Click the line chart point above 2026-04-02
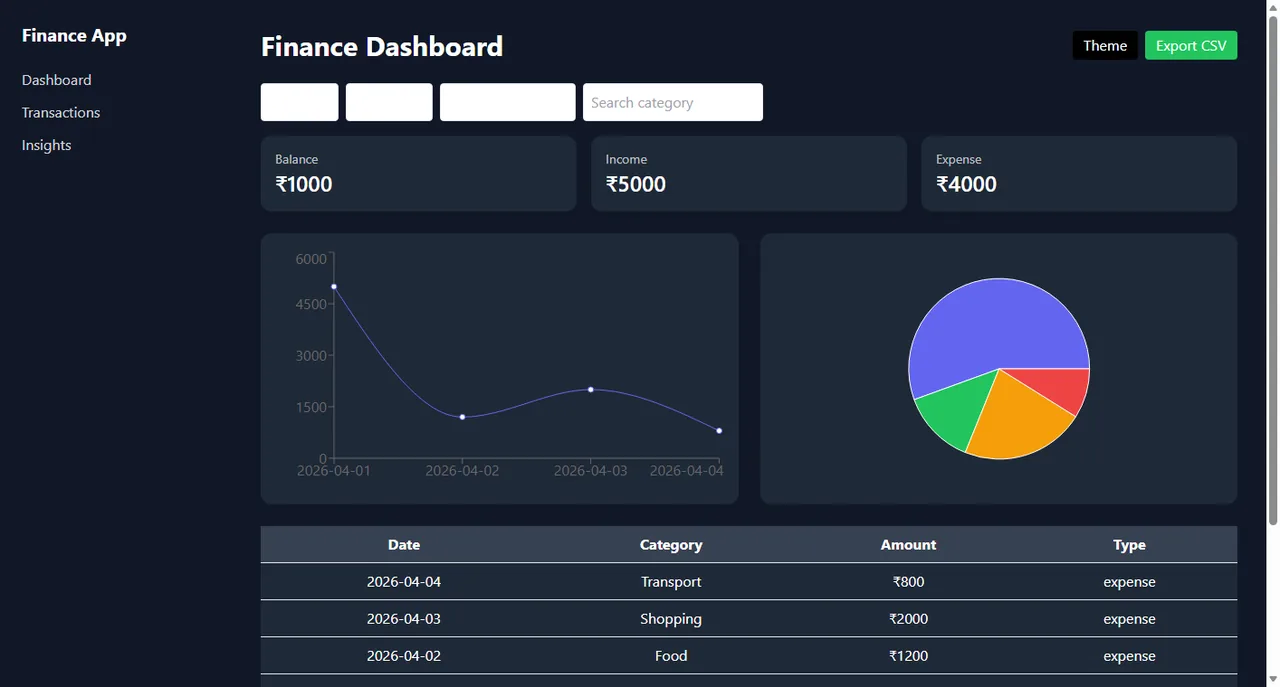This screenshot has width=1280, height=687. pyautogui.click(x=462, y=417)
